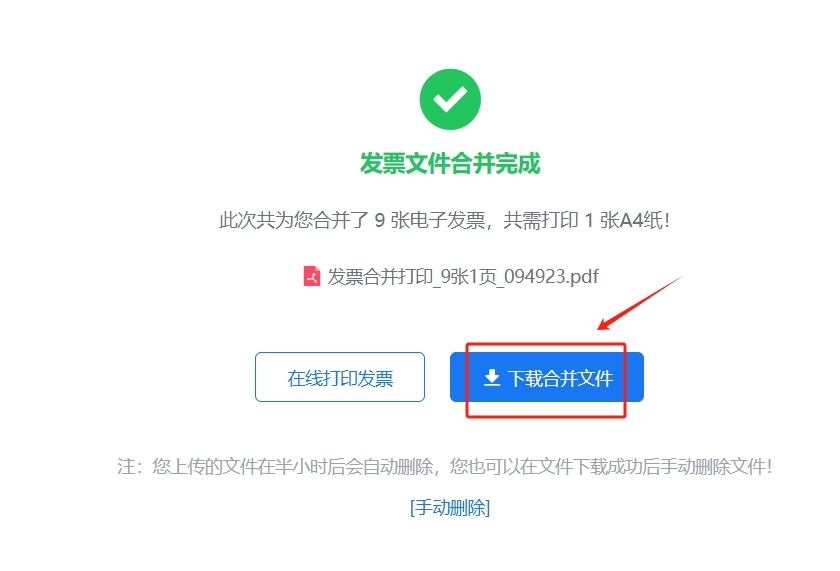Click the red PDF file icon
This screenshot has width=840, height=571.
coord(312,276)
